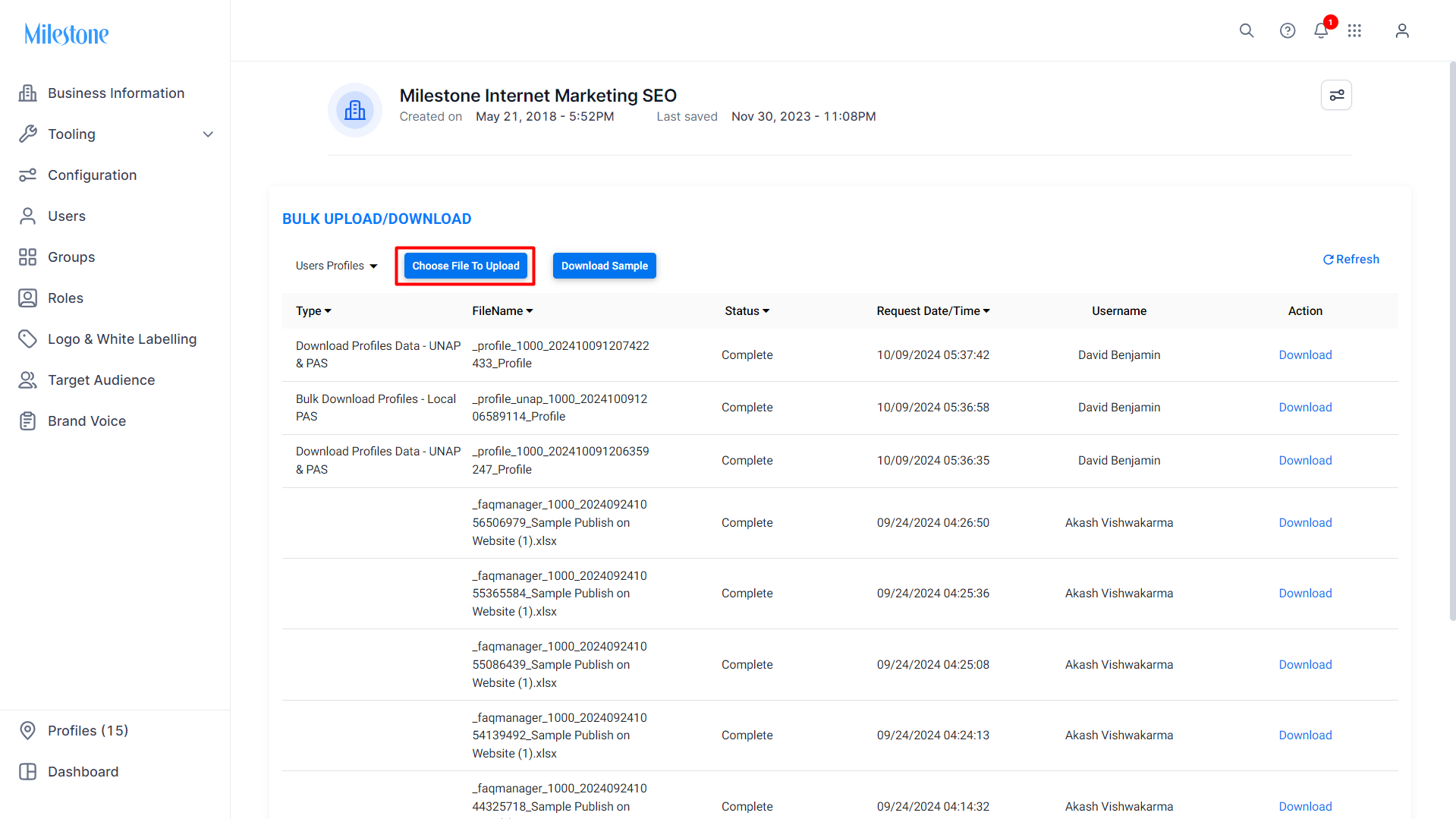
Task: Click the Business Information building icon
Action: 28,93
